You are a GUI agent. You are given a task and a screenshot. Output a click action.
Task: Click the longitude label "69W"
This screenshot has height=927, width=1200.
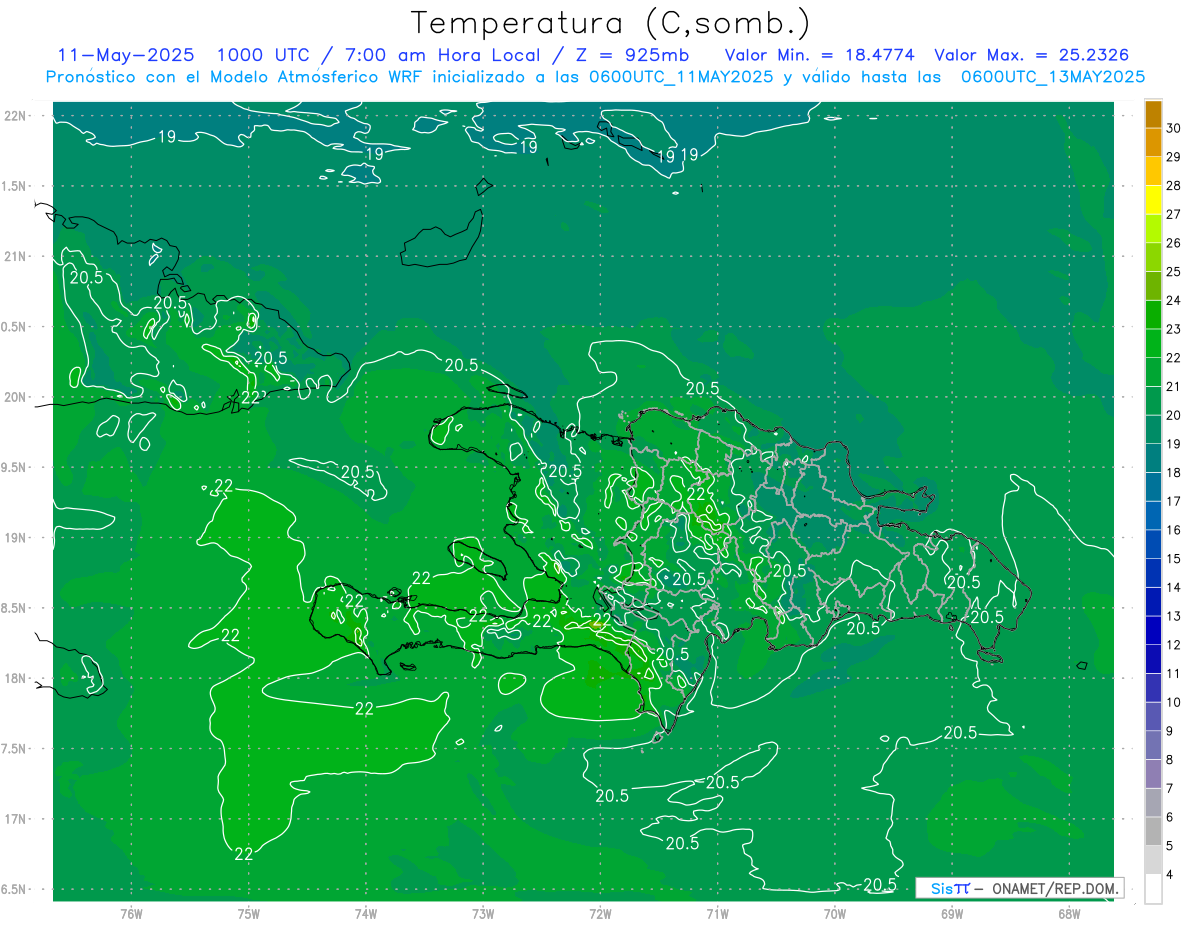point(952,914)
